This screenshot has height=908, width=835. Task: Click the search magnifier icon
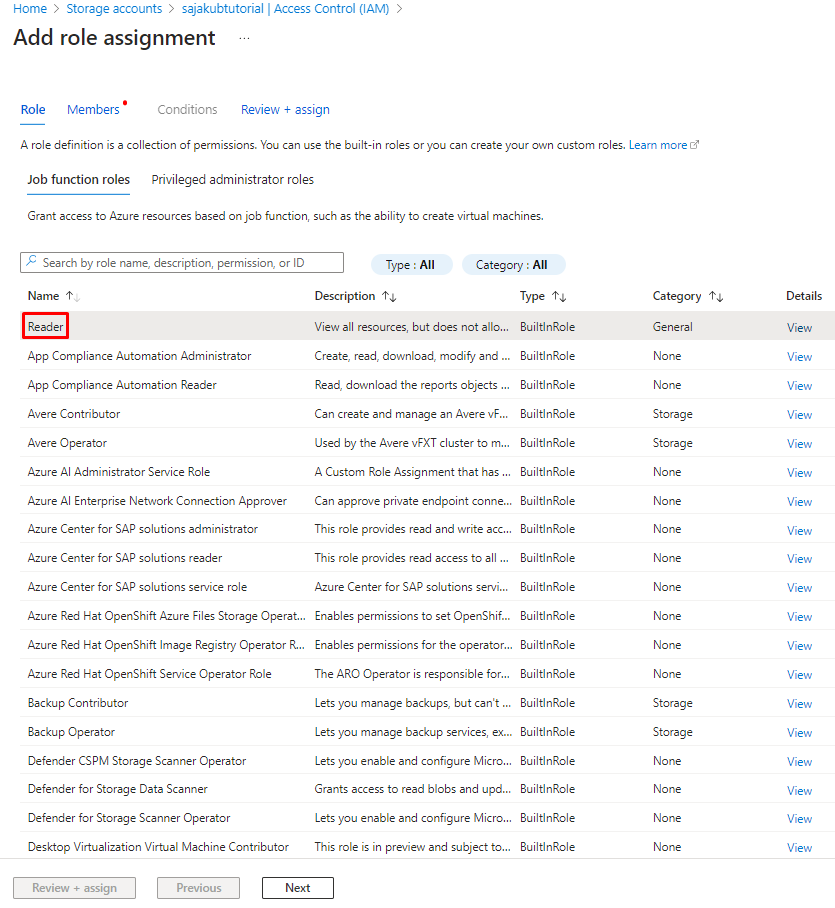[31, 262]
